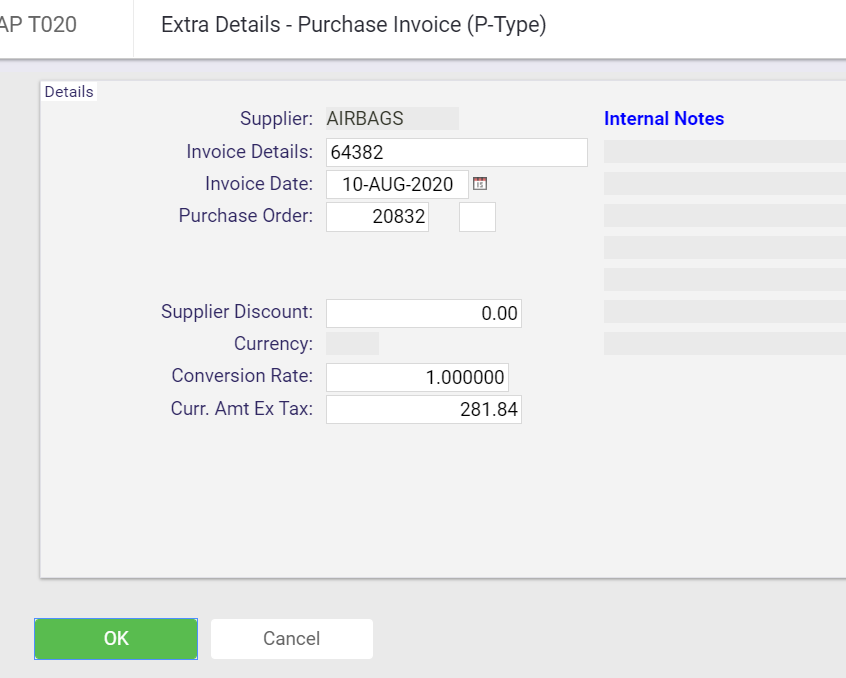Screen dimensions: 846x678
Task: Confirm with the green OK button
Action: (x=116, y=639)
